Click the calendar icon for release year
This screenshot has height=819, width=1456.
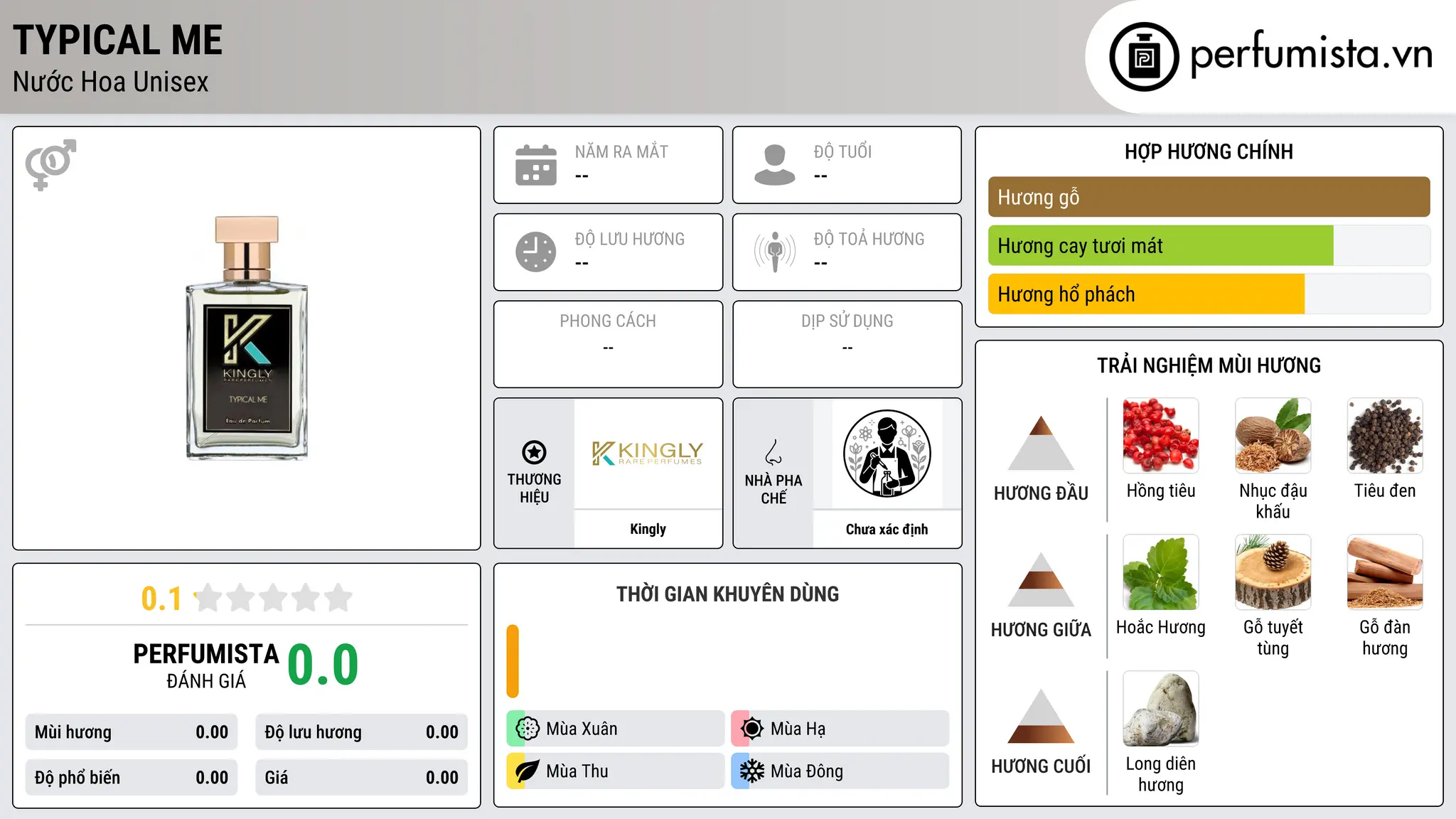pyautogui.click(x=536, y=165)
